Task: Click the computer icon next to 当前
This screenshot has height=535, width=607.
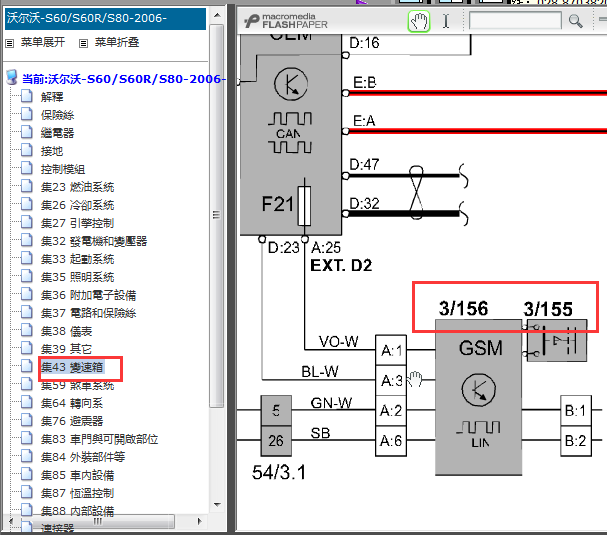Action: click(x=12, y=77)
